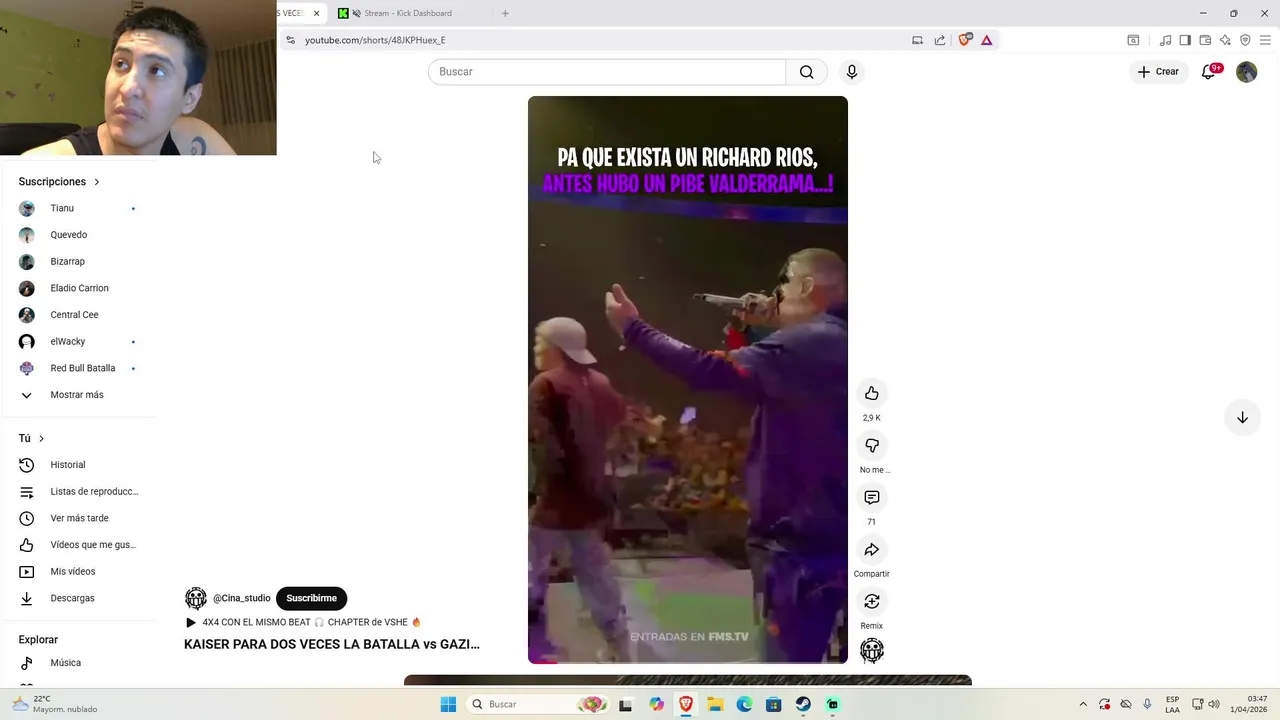
Task: Open Brave playlist music note icon
Action: coord(1165,40)
